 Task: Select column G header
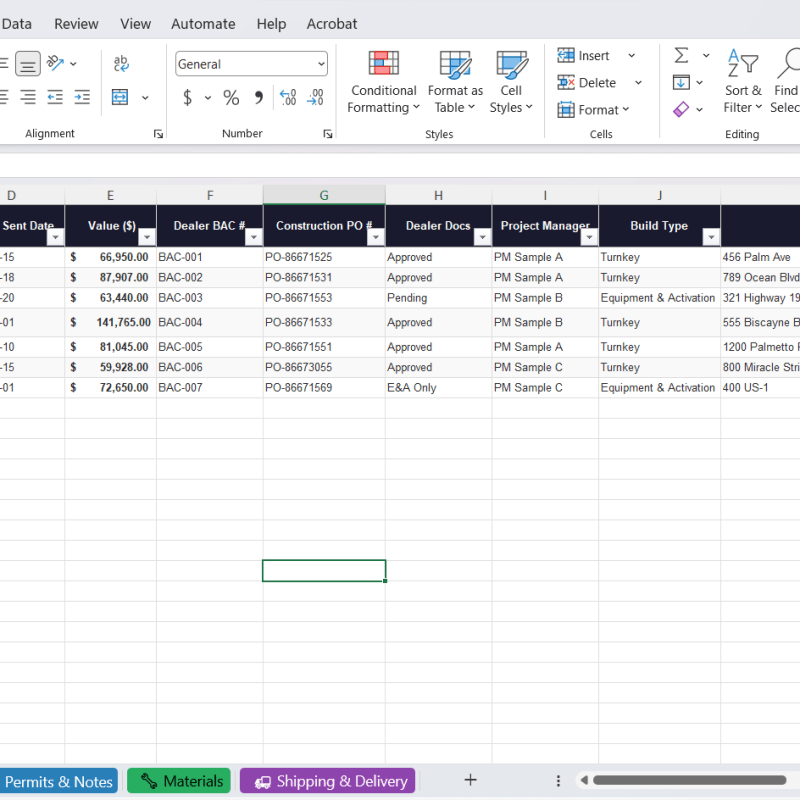click(x=324, y=195)
